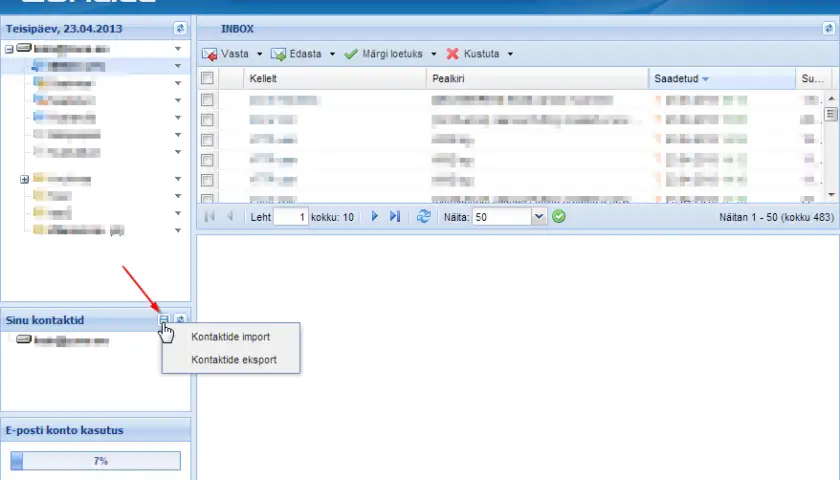Click the Vasta reply envelope icon
This screenshot has width=840, height=480.
pos(209,54)
